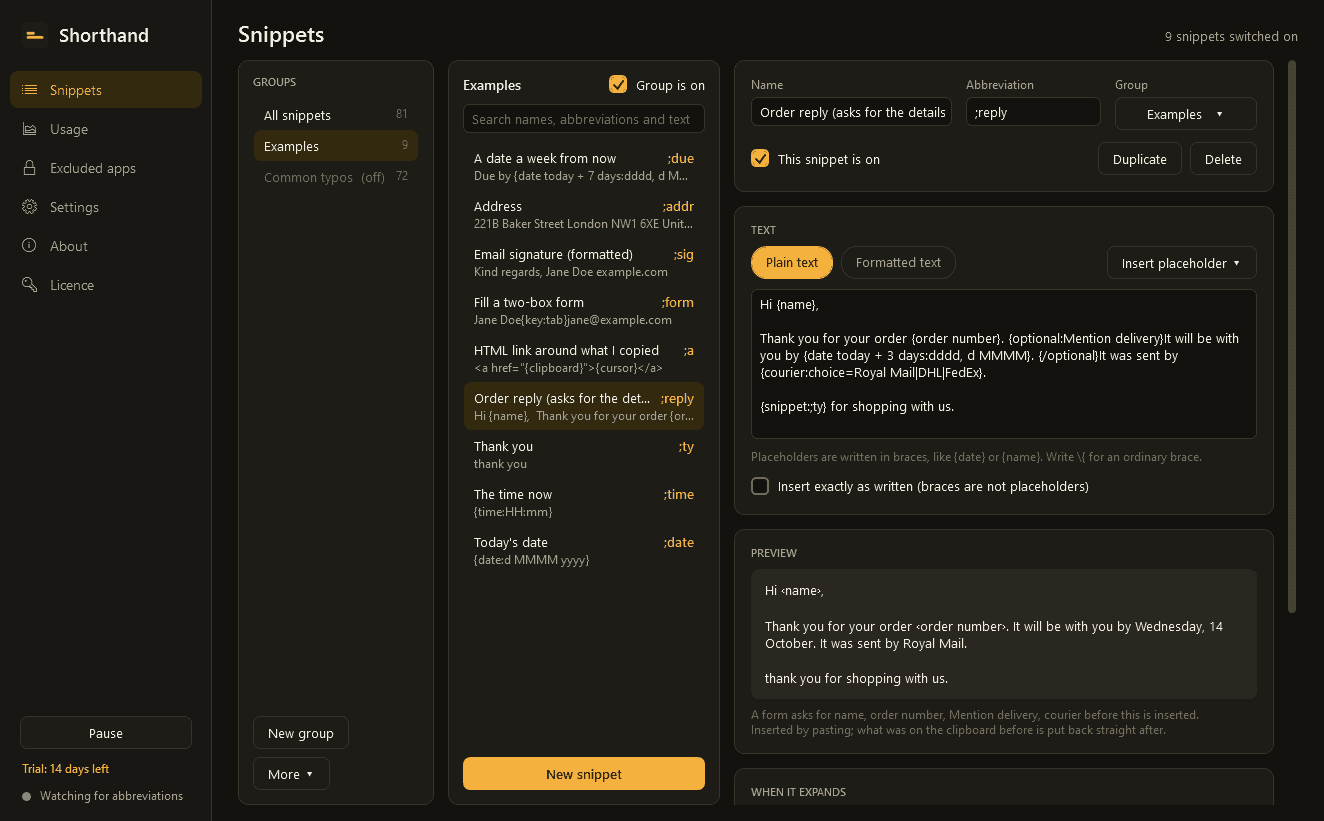Click the Usage chart icon in sidebar

pos(30,129)
